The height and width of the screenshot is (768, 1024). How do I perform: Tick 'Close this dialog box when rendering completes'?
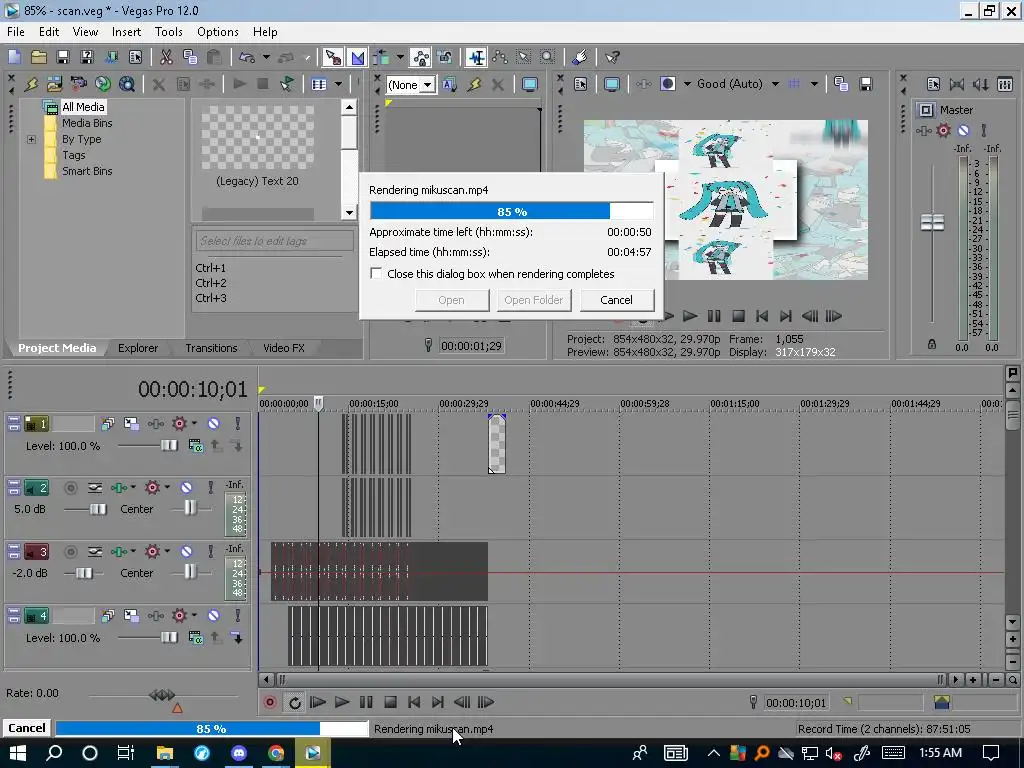(376, 274)
